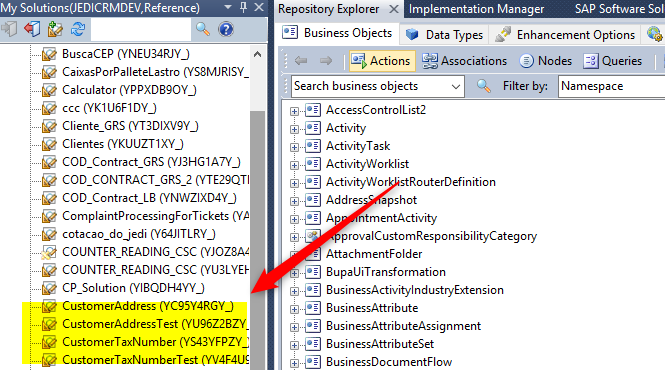Expand the Activity business object
Viewport: 665px width, 370px height.
pyautogui.click(x=294, y=129)
